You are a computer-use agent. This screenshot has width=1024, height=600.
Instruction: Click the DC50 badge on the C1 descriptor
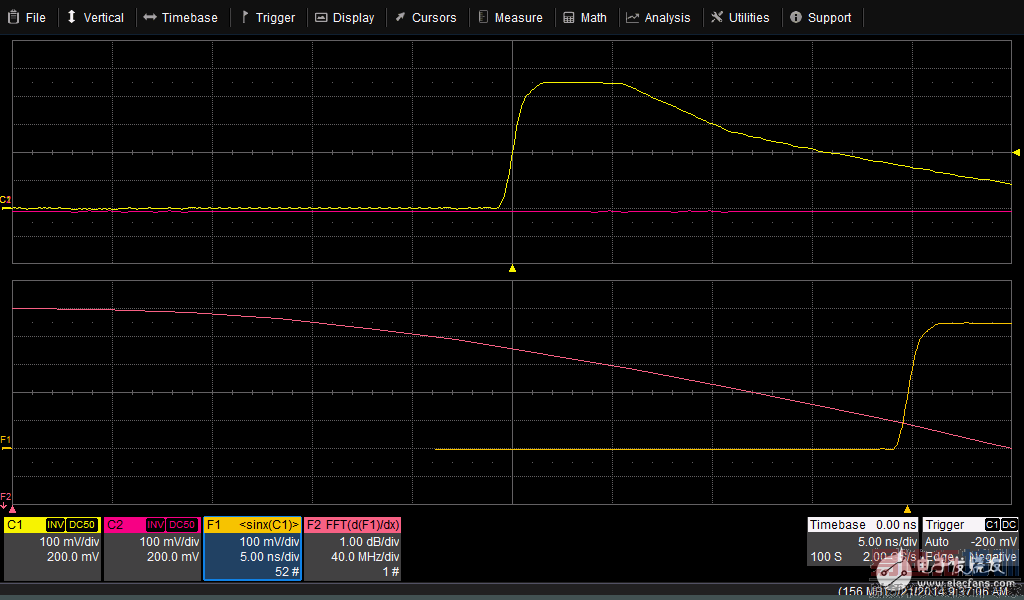click(x=82, y=525)
